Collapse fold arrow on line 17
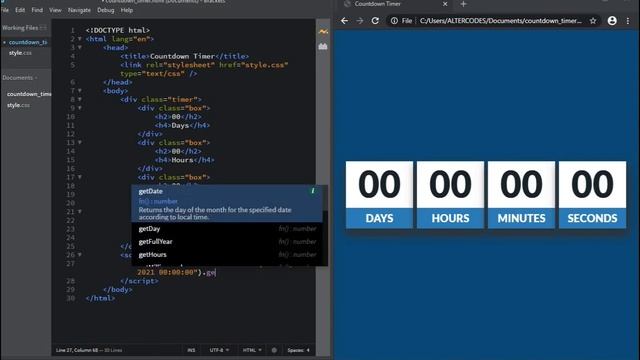The image size is (640, 360). (x=80, y=177)
